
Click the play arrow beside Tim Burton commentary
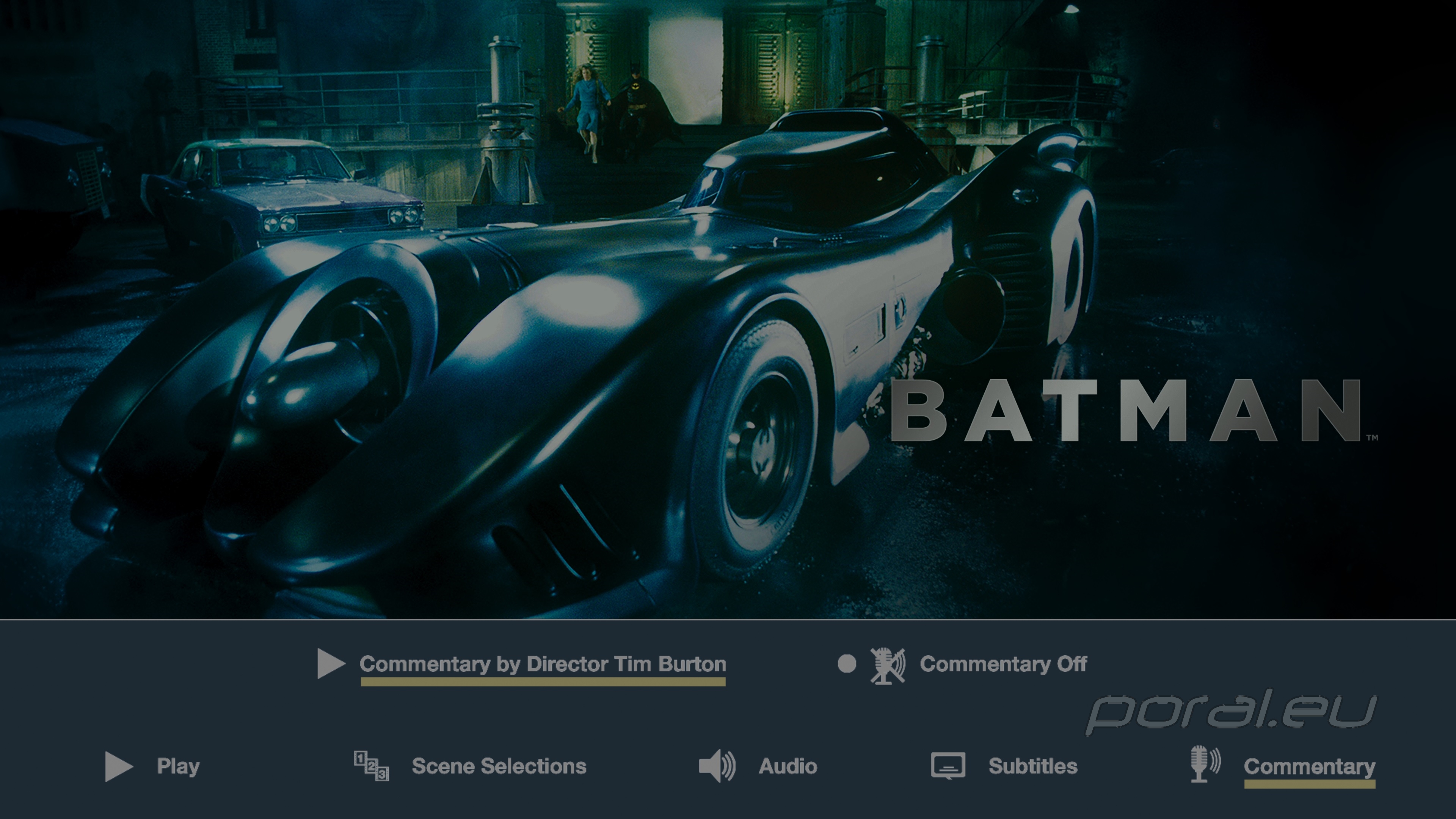(331, 664)
